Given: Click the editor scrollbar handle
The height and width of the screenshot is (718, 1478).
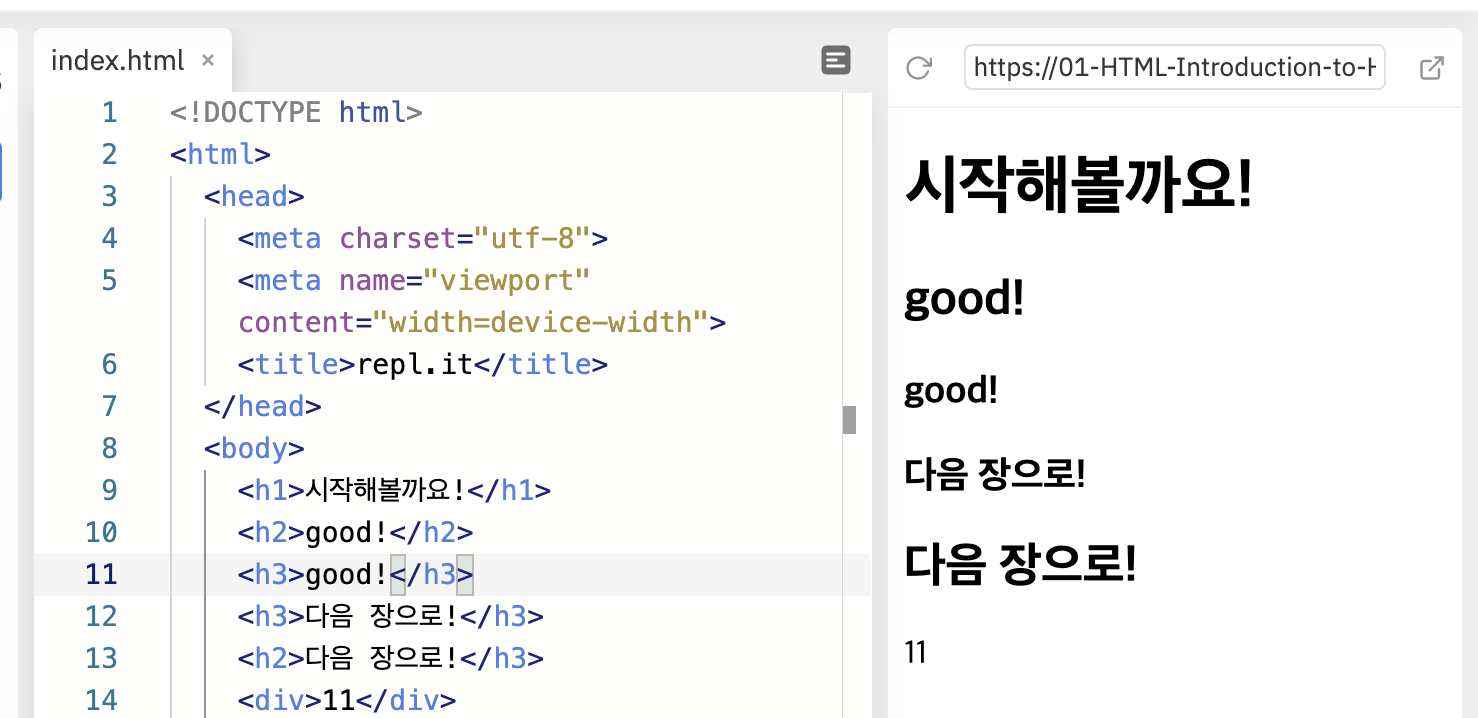Looking at the screenshot, I should (x=849, y=418).
